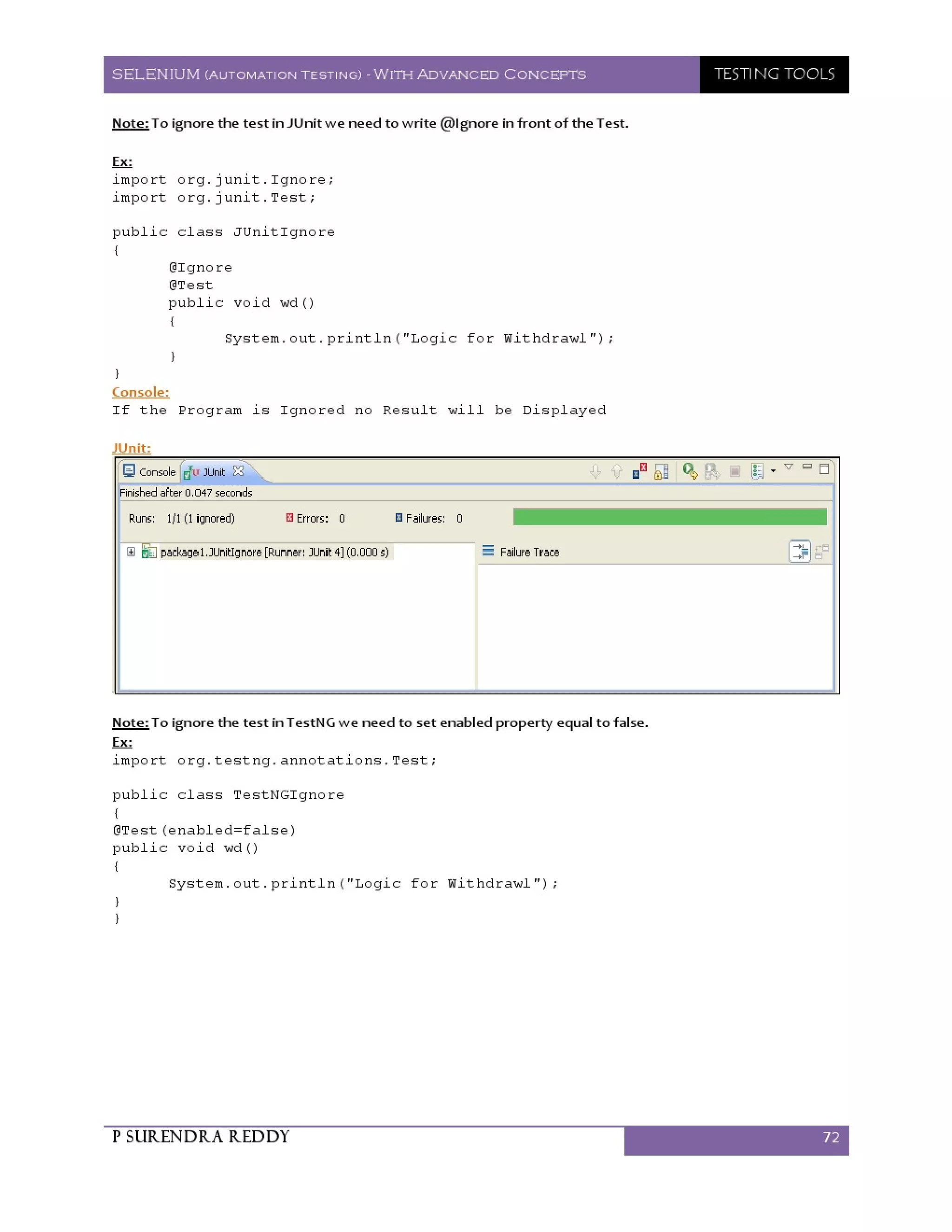Click 'import org.junit.Ignore;' line

point(223,180)
